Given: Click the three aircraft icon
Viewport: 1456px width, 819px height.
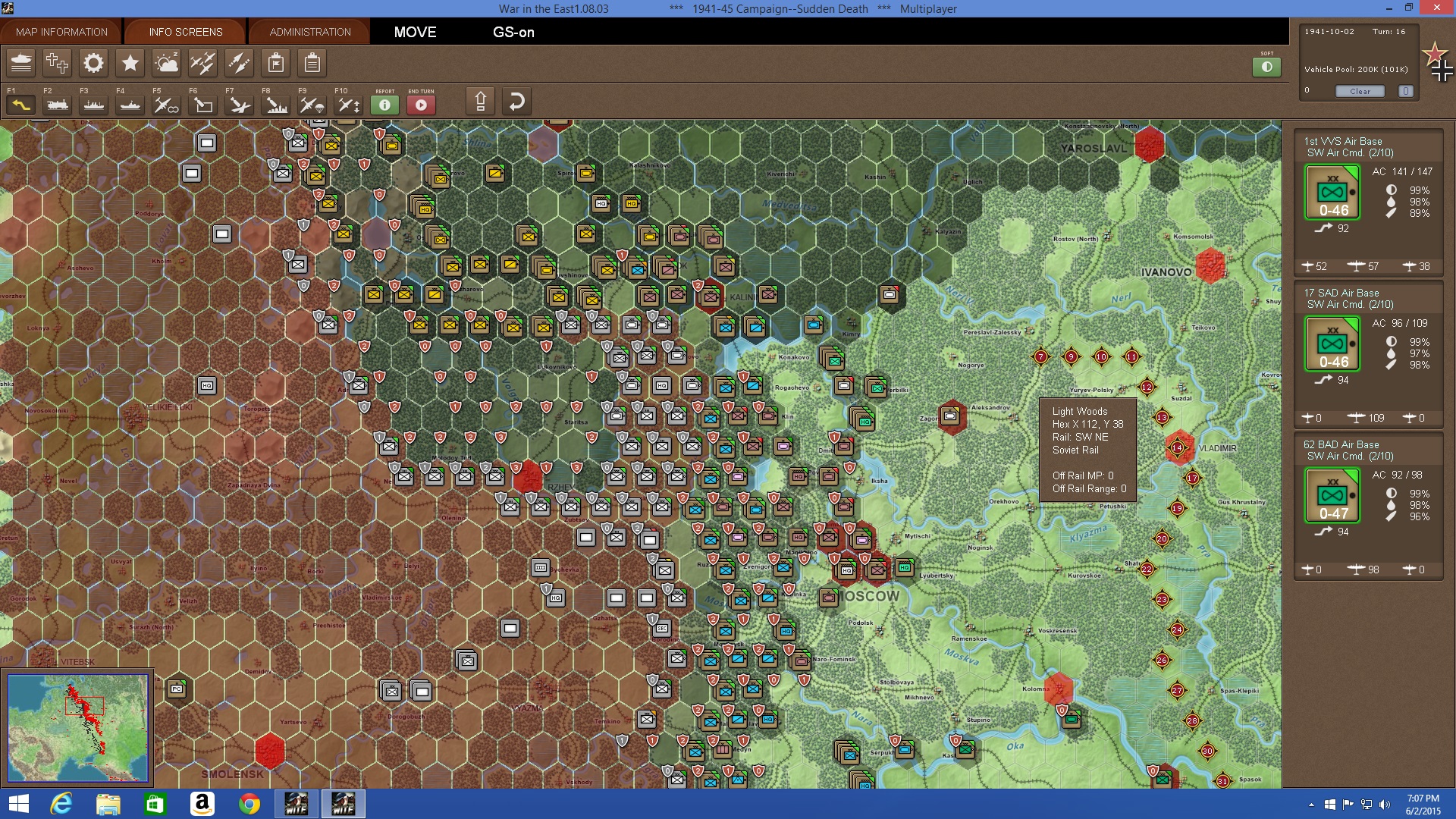Looking at the screenshot, I should pyautogui.click(x=202, y=63).
